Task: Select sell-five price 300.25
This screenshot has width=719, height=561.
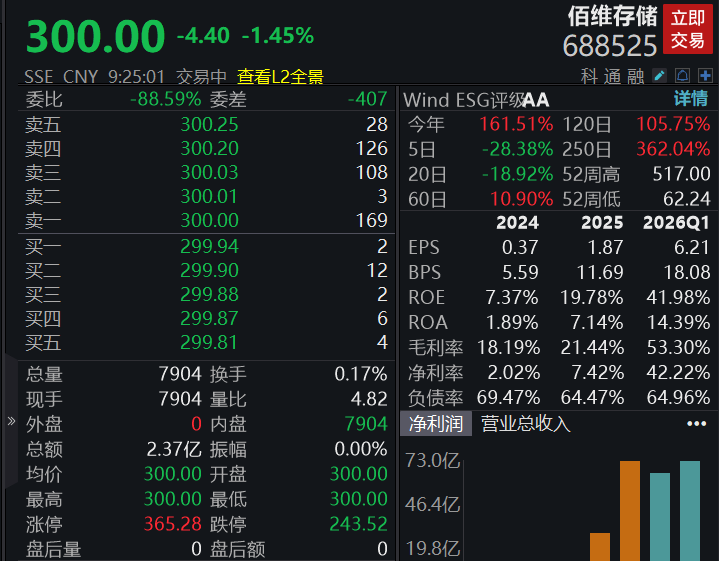Action: coord(210,124)
